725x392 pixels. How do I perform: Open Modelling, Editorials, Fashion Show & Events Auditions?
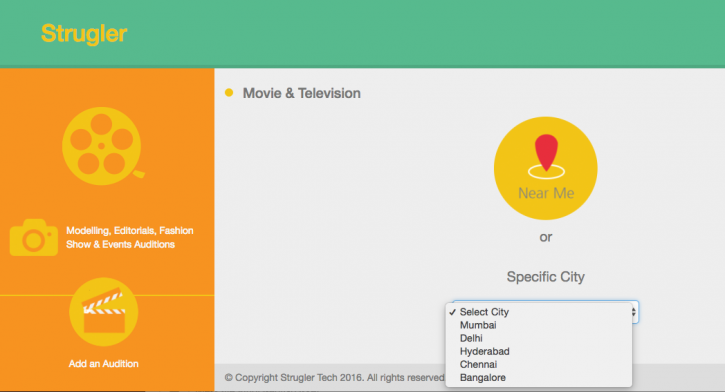pos(129,237)
